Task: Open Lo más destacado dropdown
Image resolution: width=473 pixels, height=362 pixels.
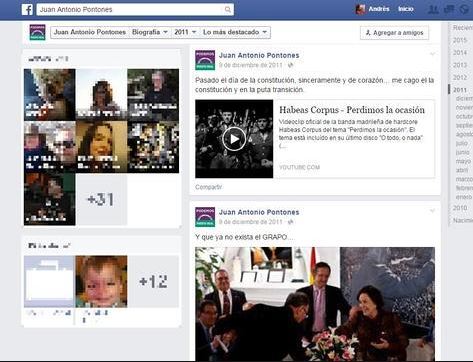Action: [235, 32]
